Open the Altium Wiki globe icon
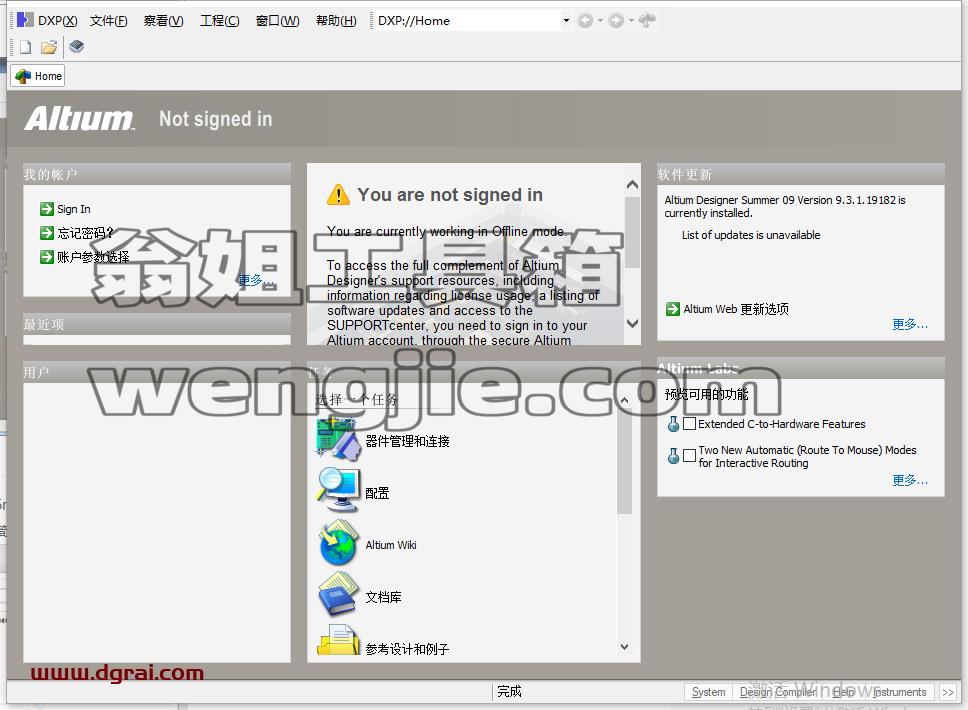 tap(339, 543)
